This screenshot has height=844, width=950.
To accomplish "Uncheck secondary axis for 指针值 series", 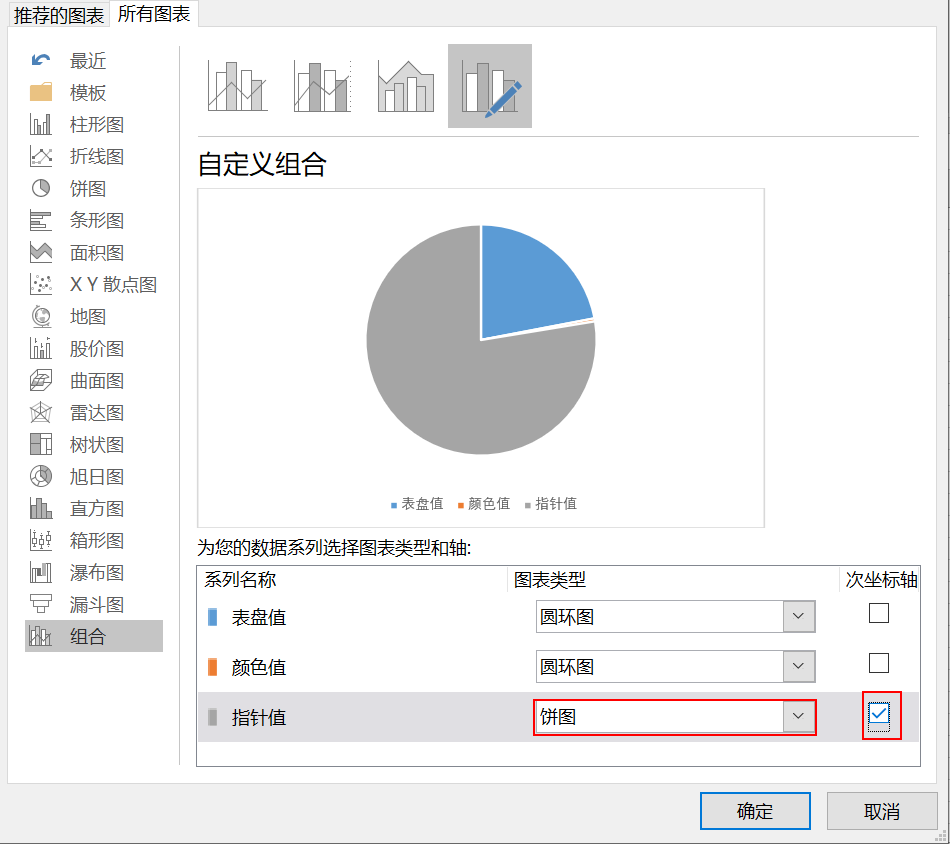I will coord(879,713).
